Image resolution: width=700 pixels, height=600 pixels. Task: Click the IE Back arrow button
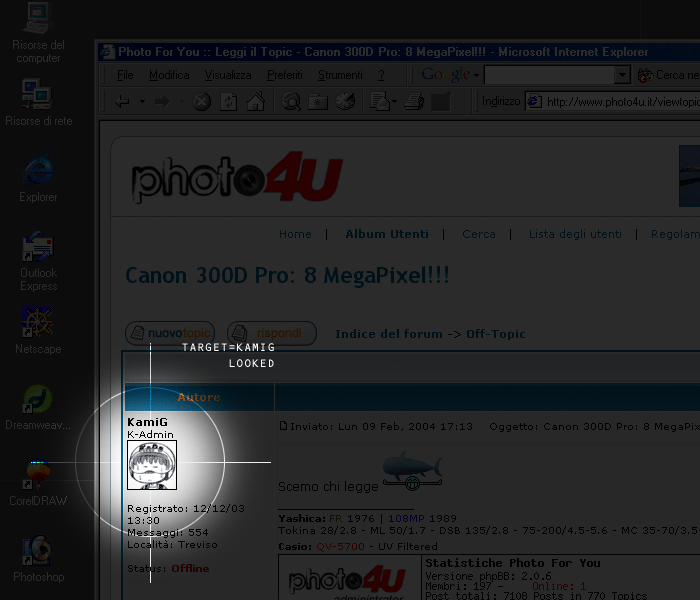[x=122, y=101]
